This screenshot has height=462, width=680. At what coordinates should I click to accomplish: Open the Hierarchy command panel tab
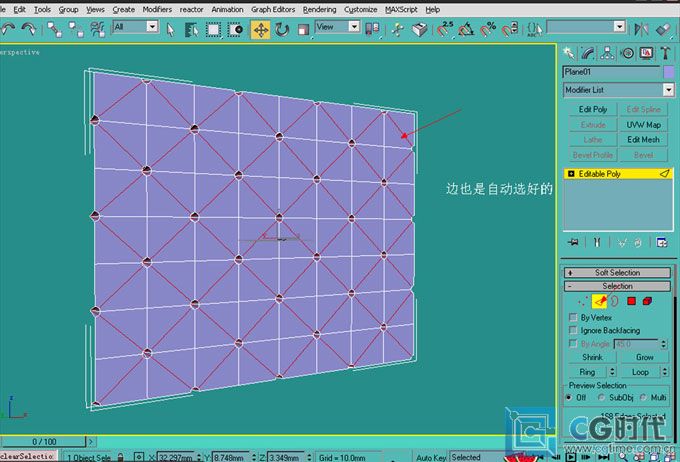(606, 53)
